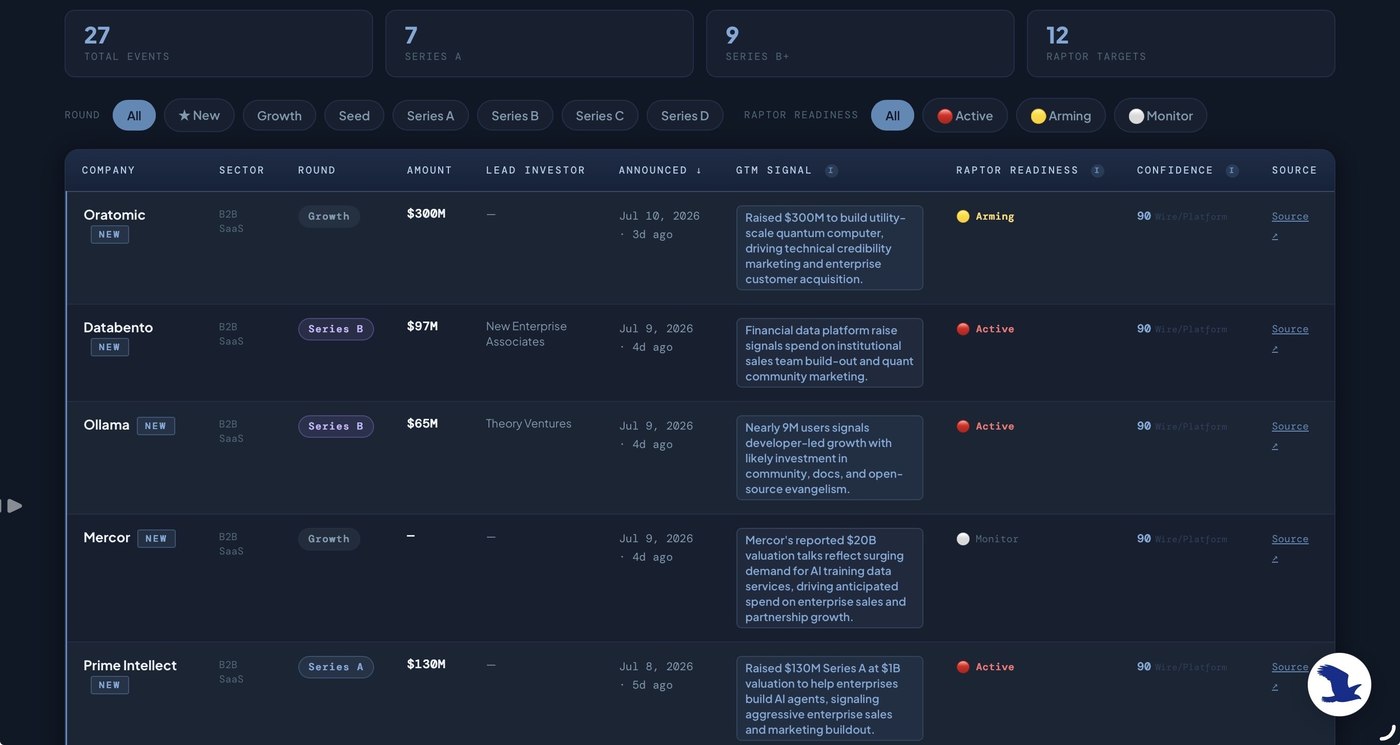Click the Series B tag for Databento
This screenshot has width=1400, height=745.
click(336, 329)
